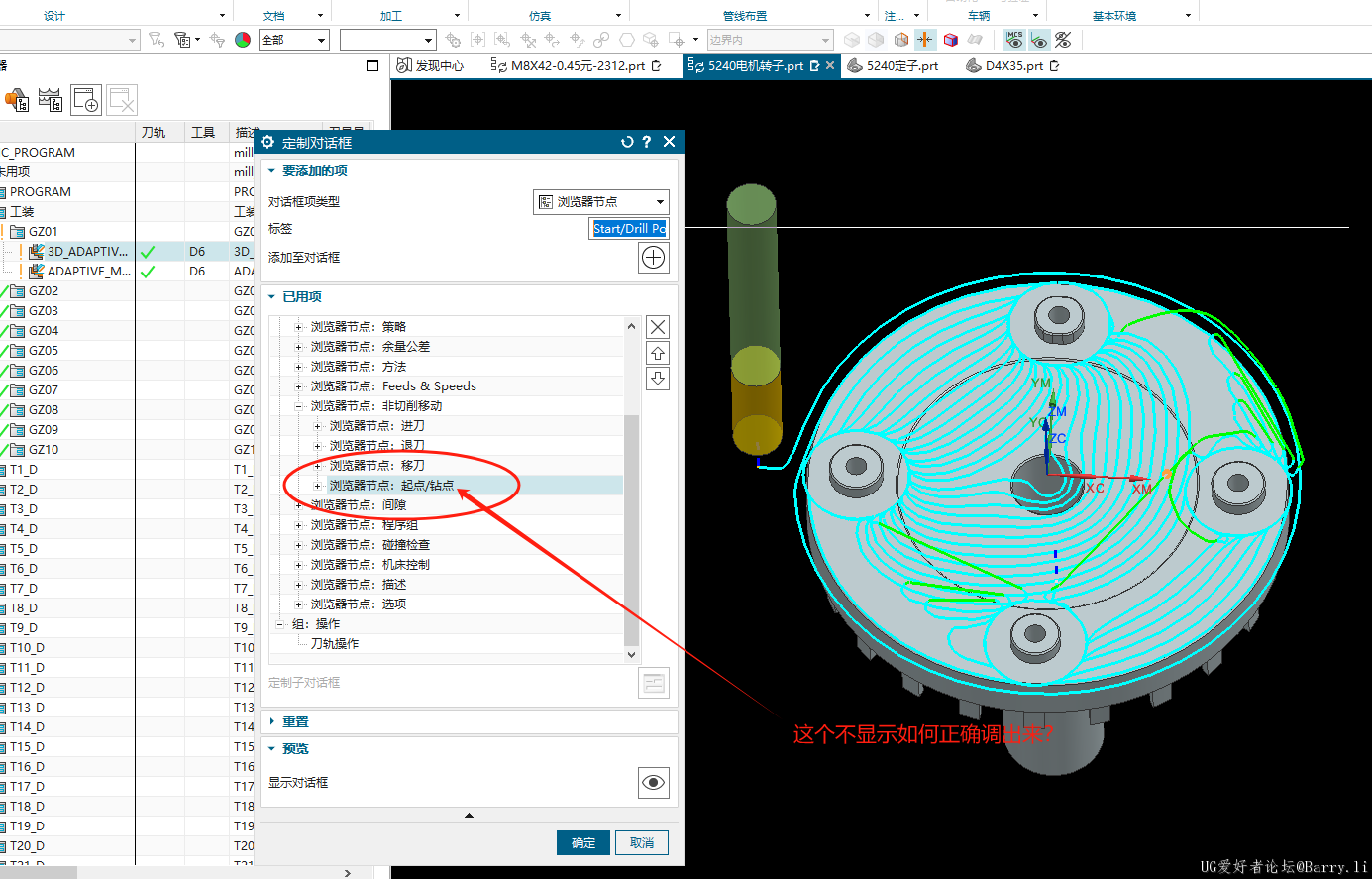Collapse the 预览 section
Screen dimensions: 1372x879
coord(272,749)
